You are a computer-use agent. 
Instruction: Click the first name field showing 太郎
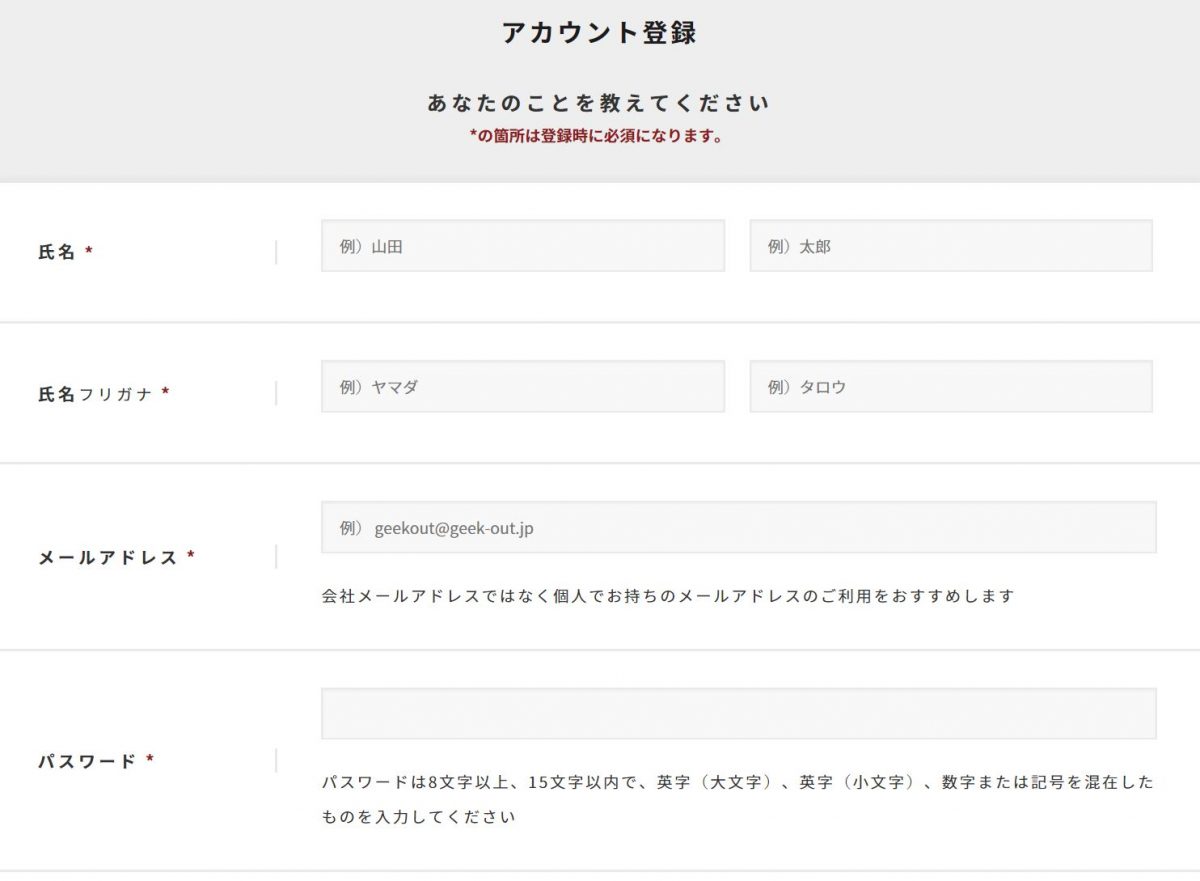pyautogui.click(x=950, y=246)
